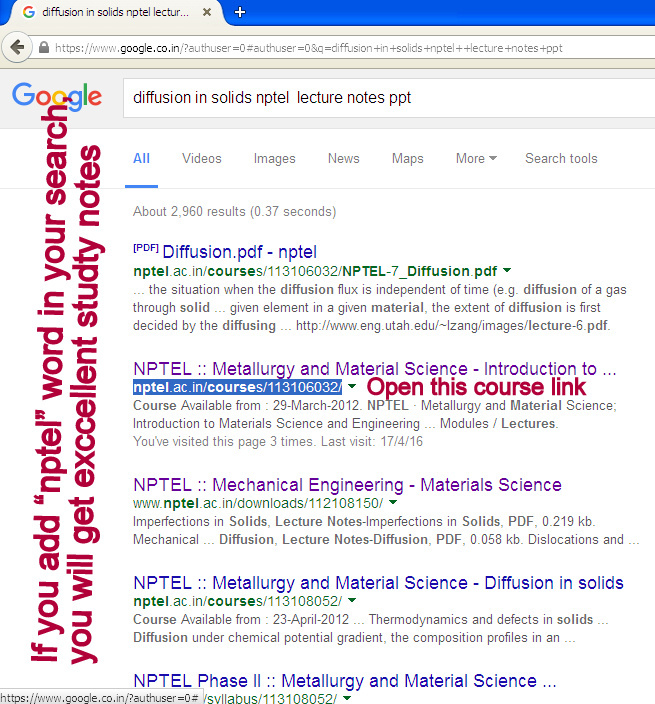Click the nptel.ac.in/courses/113106032/NPTEL-7_Diffusion.pdf URL text
The image size is (655, 704).
315,271
